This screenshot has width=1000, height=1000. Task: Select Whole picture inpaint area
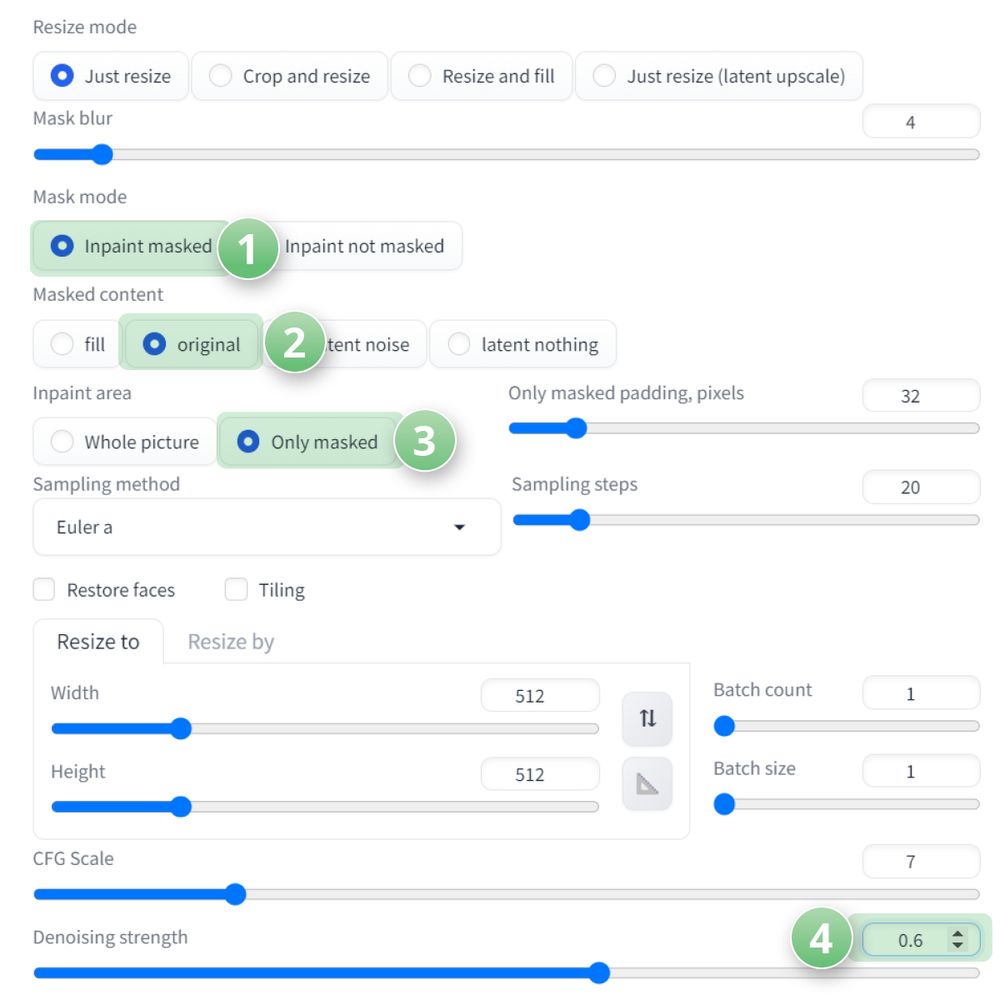tap(124, 442)
